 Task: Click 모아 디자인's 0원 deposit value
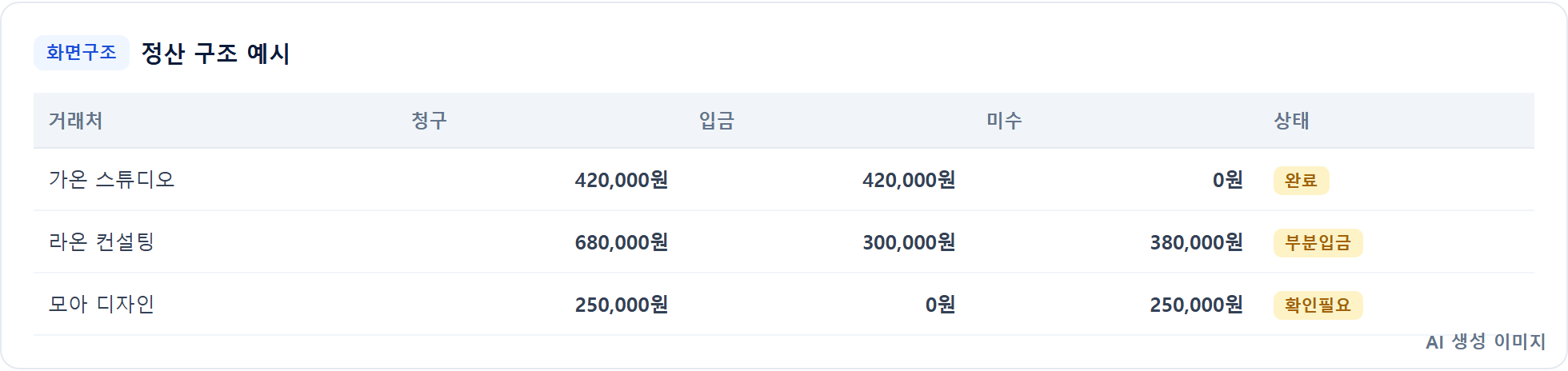tap(940, 305)
